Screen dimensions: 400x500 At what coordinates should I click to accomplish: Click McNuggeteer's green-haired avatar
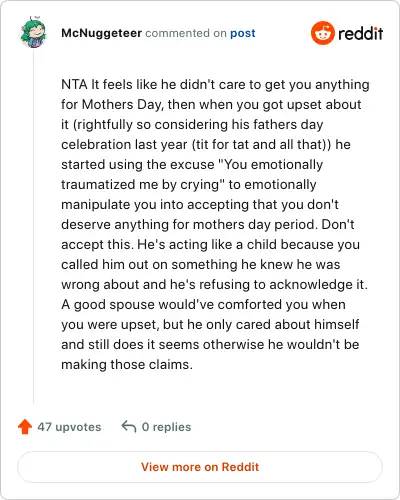tap(33, 33)
